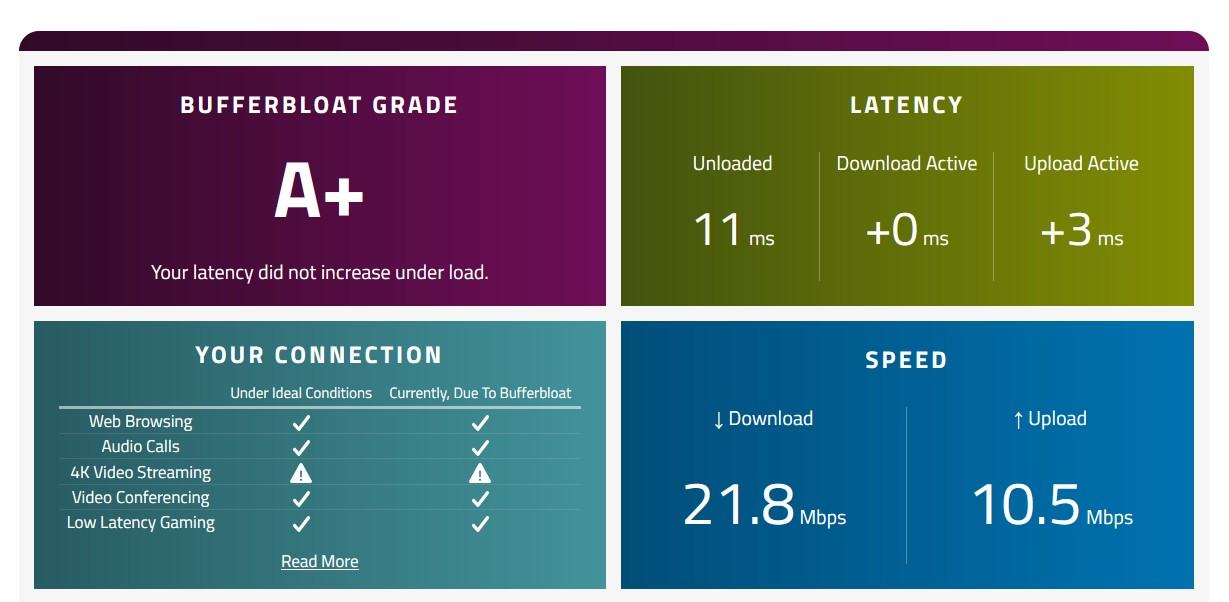
Task: Click the Unloaded 11 ms latency value
Action: pyautogui.click(x=733, y=230)
